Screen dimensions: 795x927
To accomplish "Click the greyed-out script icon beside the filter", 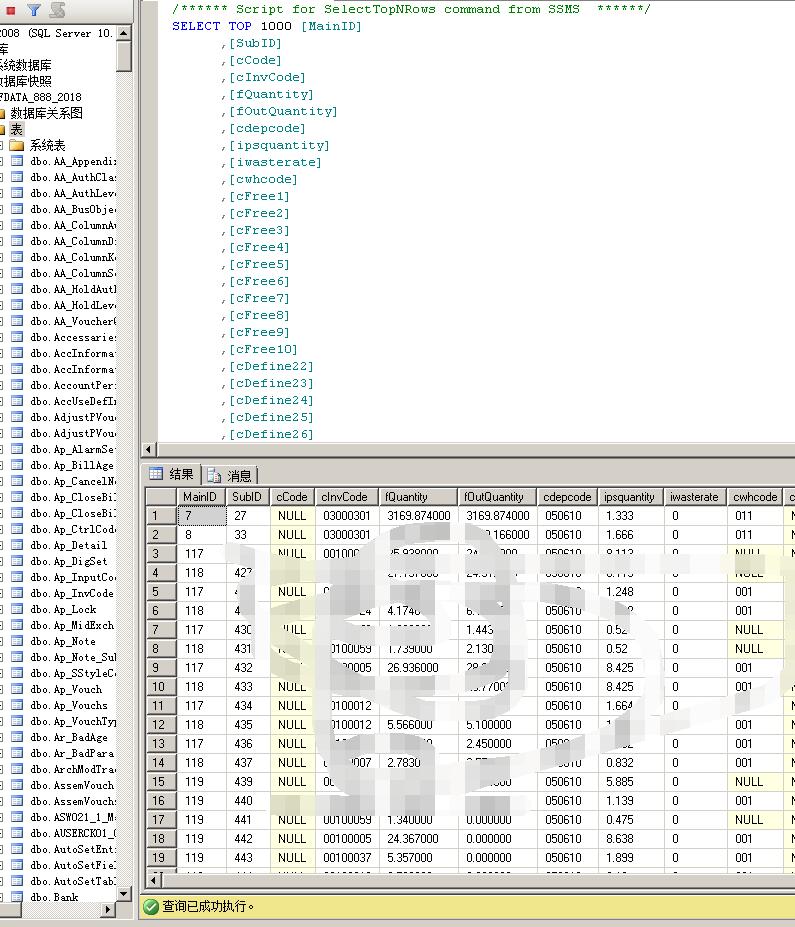I will click(57, 9).
